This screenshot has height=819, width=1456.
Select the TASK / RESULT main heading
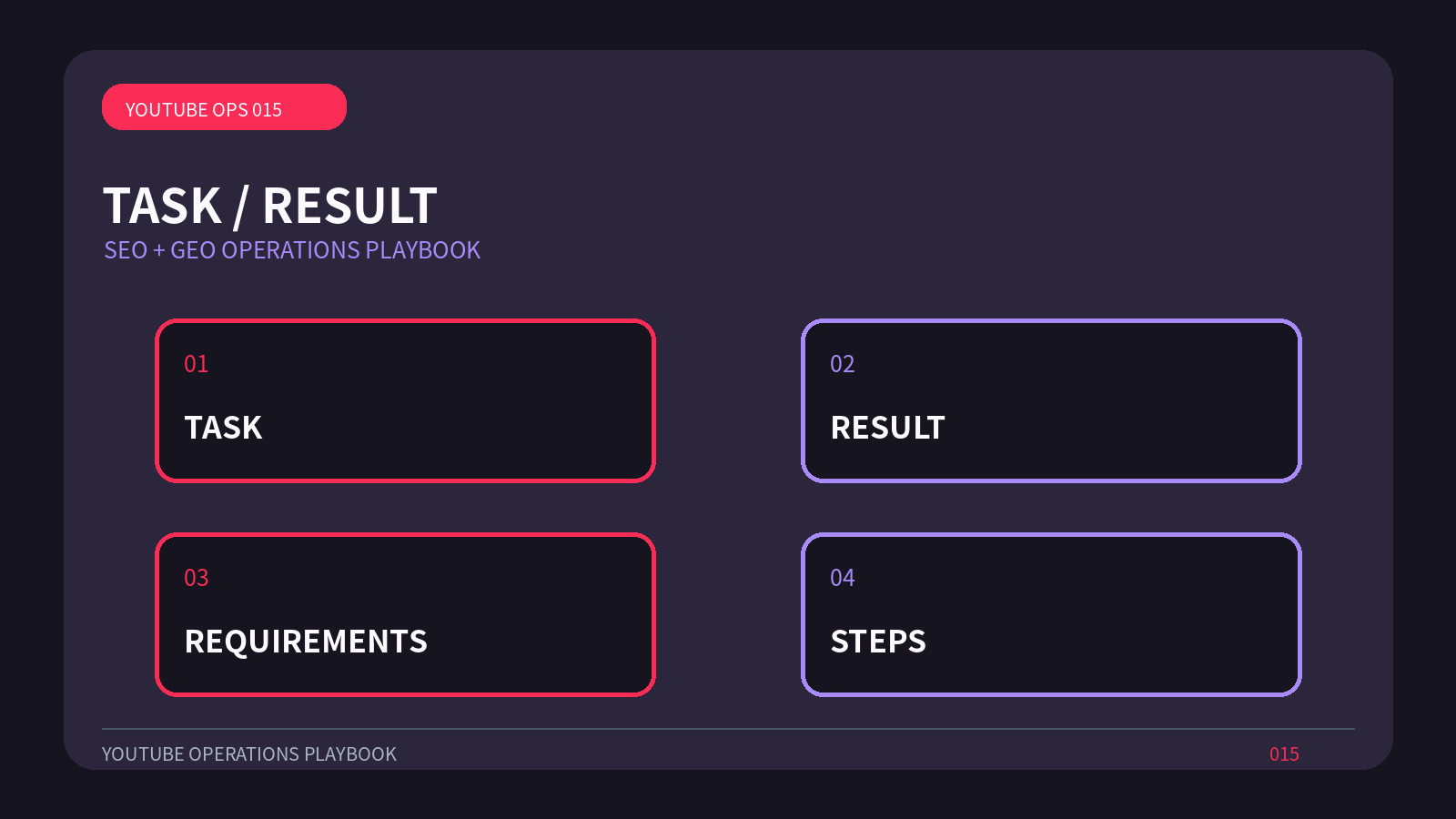pos(270,207)
